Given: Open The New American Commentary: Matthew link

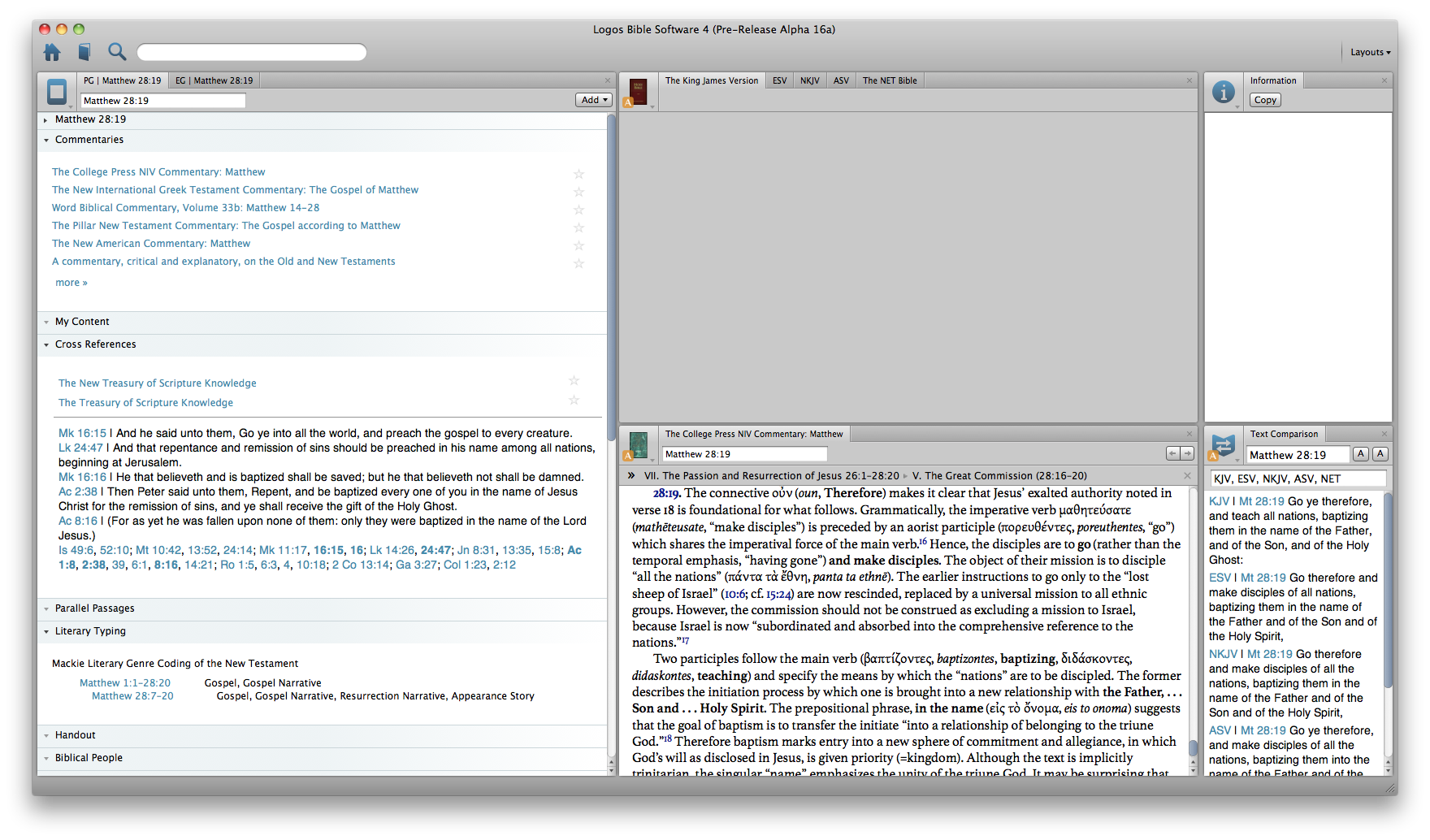Looking at the screenshot, I should click(151, 244).
